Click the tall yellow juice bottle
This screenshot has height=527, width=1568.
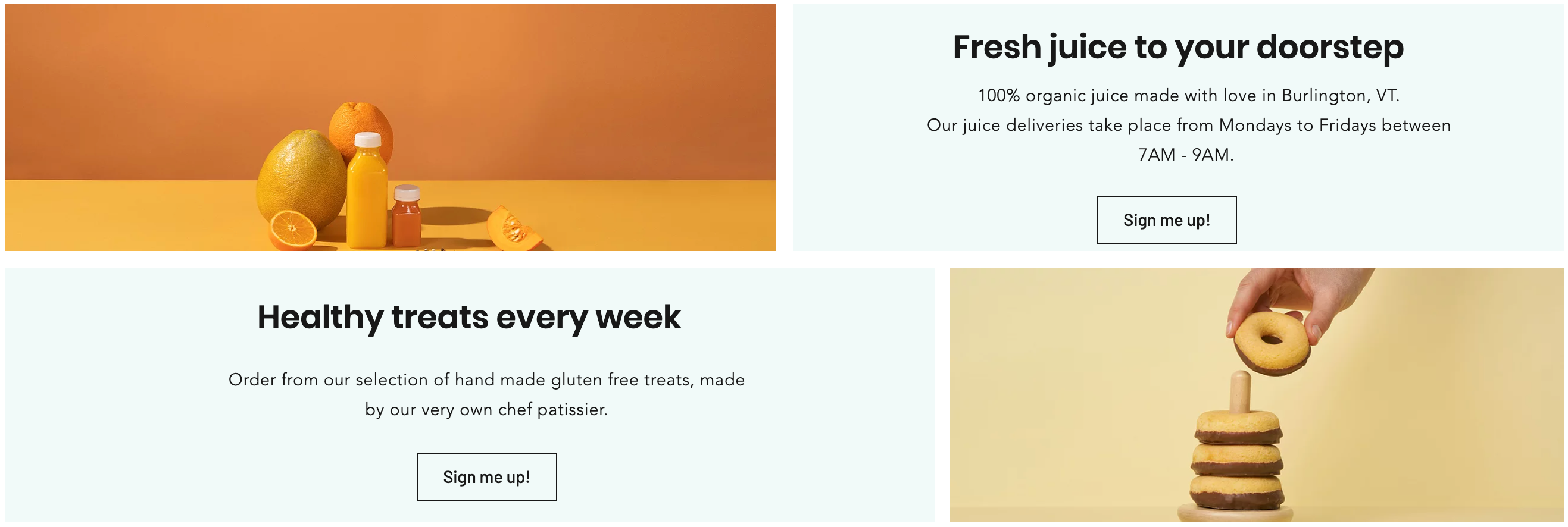[367, 190]
